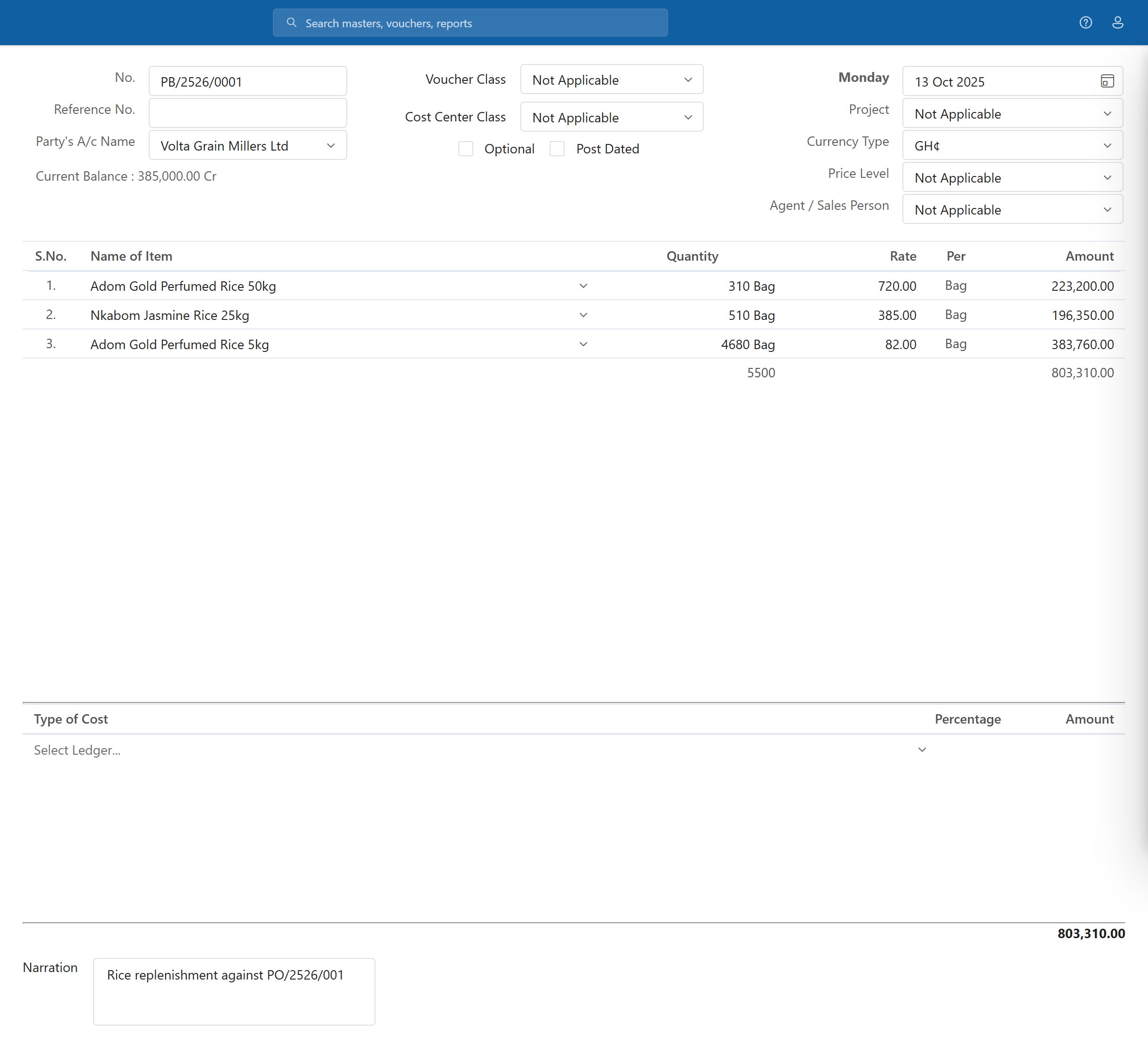The height and width of the screenshot is (1052, 1148).
Task: Open the user account icon
Action: (x=1117, y=23)
